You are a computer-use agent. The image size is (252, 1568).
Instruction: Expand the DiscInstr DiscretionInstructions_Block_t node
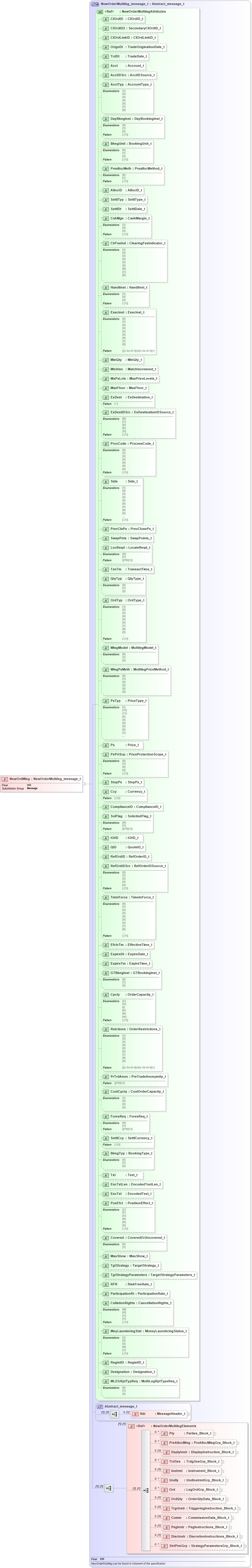tap(242, 1536)
